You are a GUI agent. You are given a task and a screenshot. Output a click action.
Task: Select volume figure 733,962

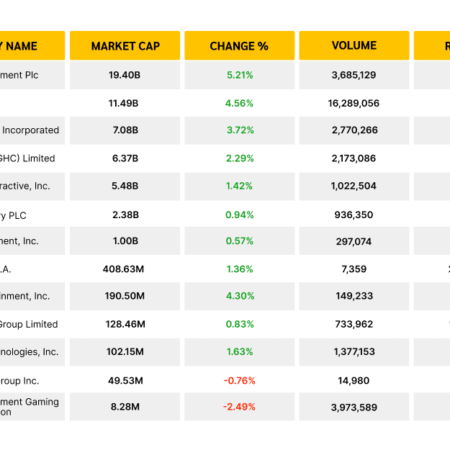click(x=354, y=324)
